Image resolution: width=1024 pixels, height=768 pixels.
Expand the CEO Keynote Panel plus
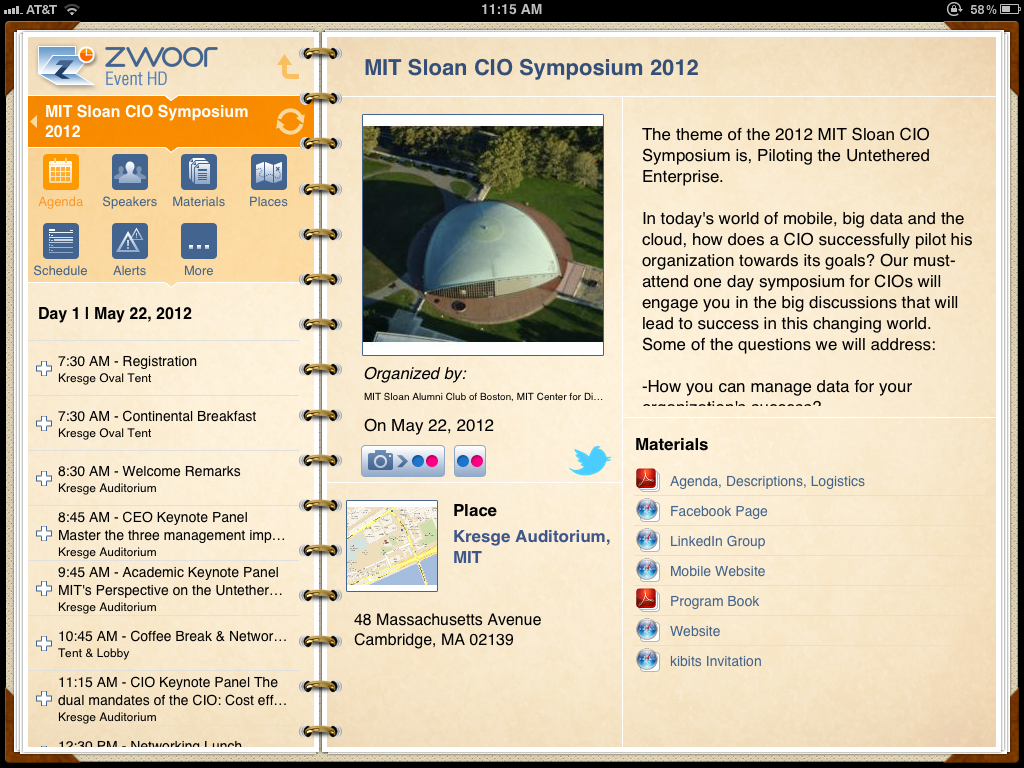44,534
